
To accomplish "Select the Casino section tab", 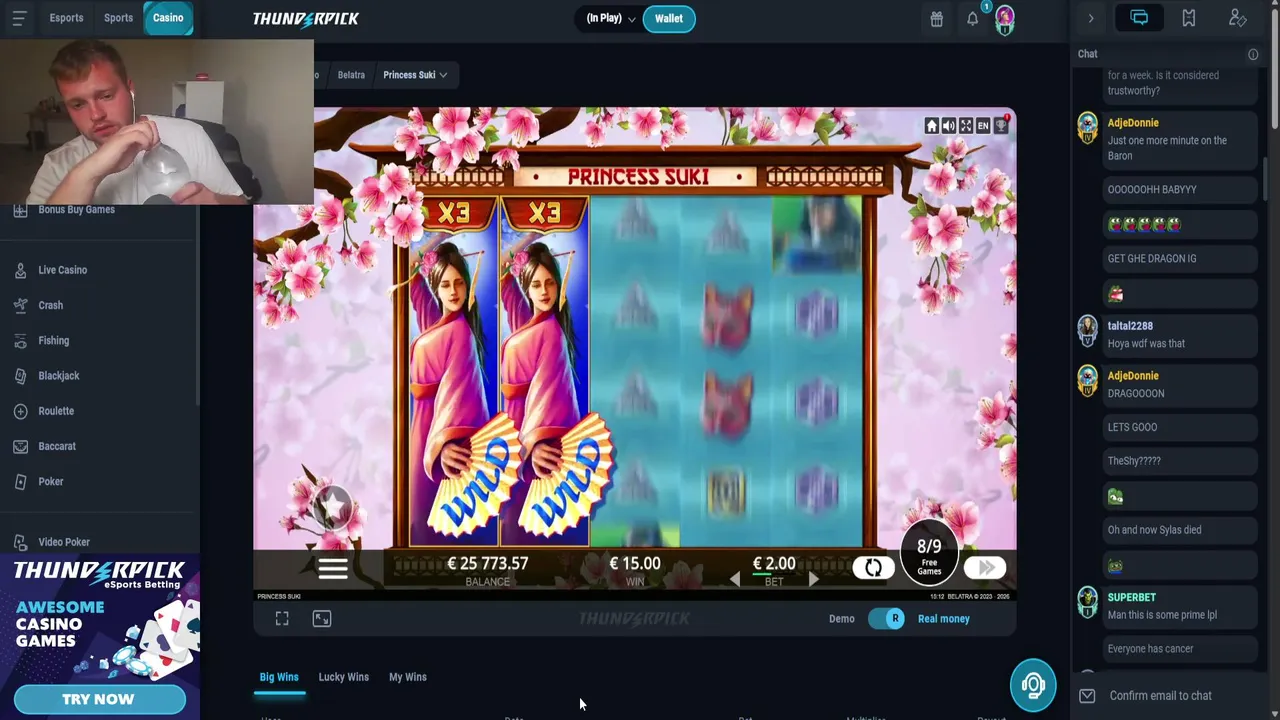I will coord(168,18).
